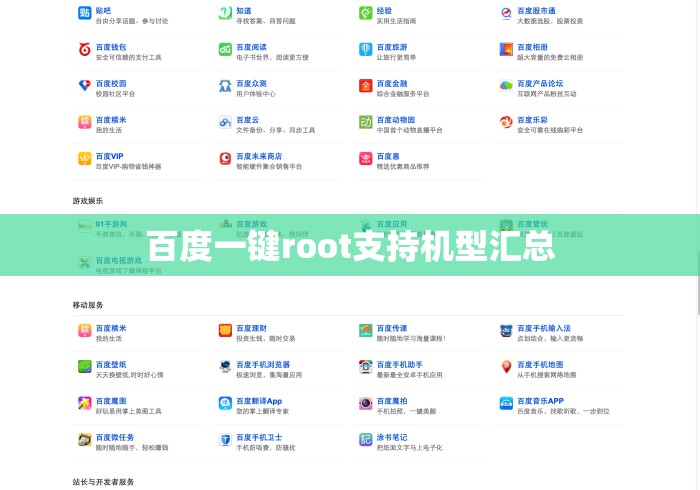Click the 游戏娱乐 section heading

tap(88, 201)
